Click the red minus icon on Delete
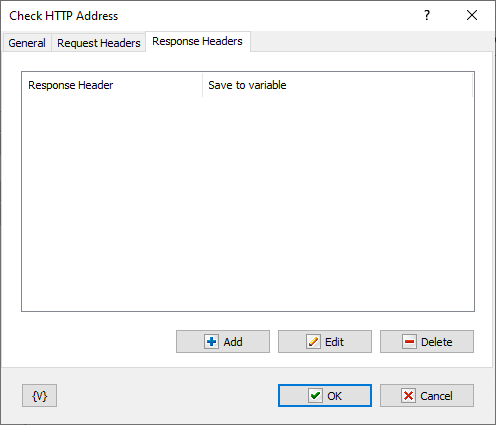The image size is (496, 425). click(409, 342)
